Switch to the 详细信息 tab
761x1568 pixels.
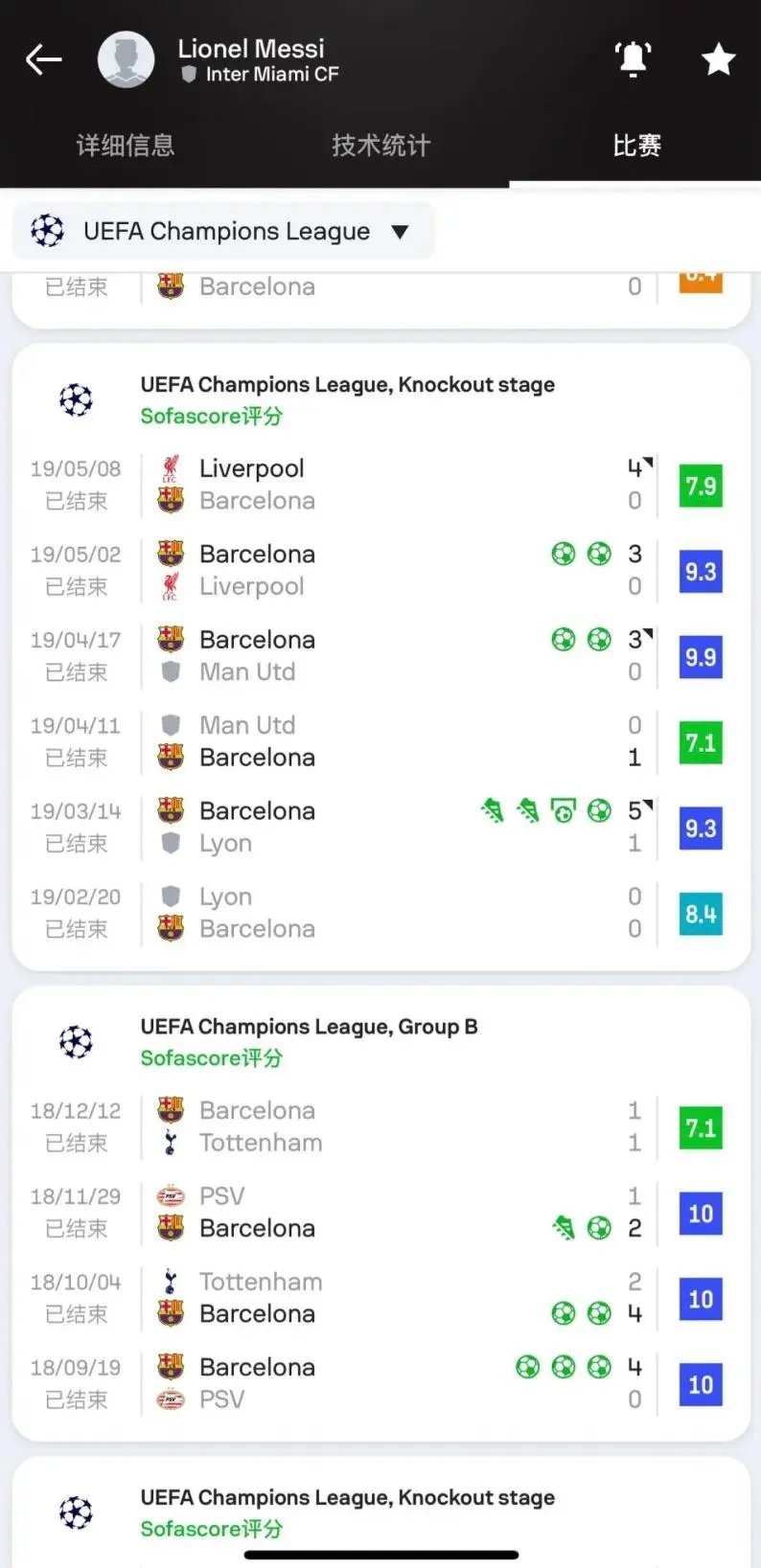126,146
